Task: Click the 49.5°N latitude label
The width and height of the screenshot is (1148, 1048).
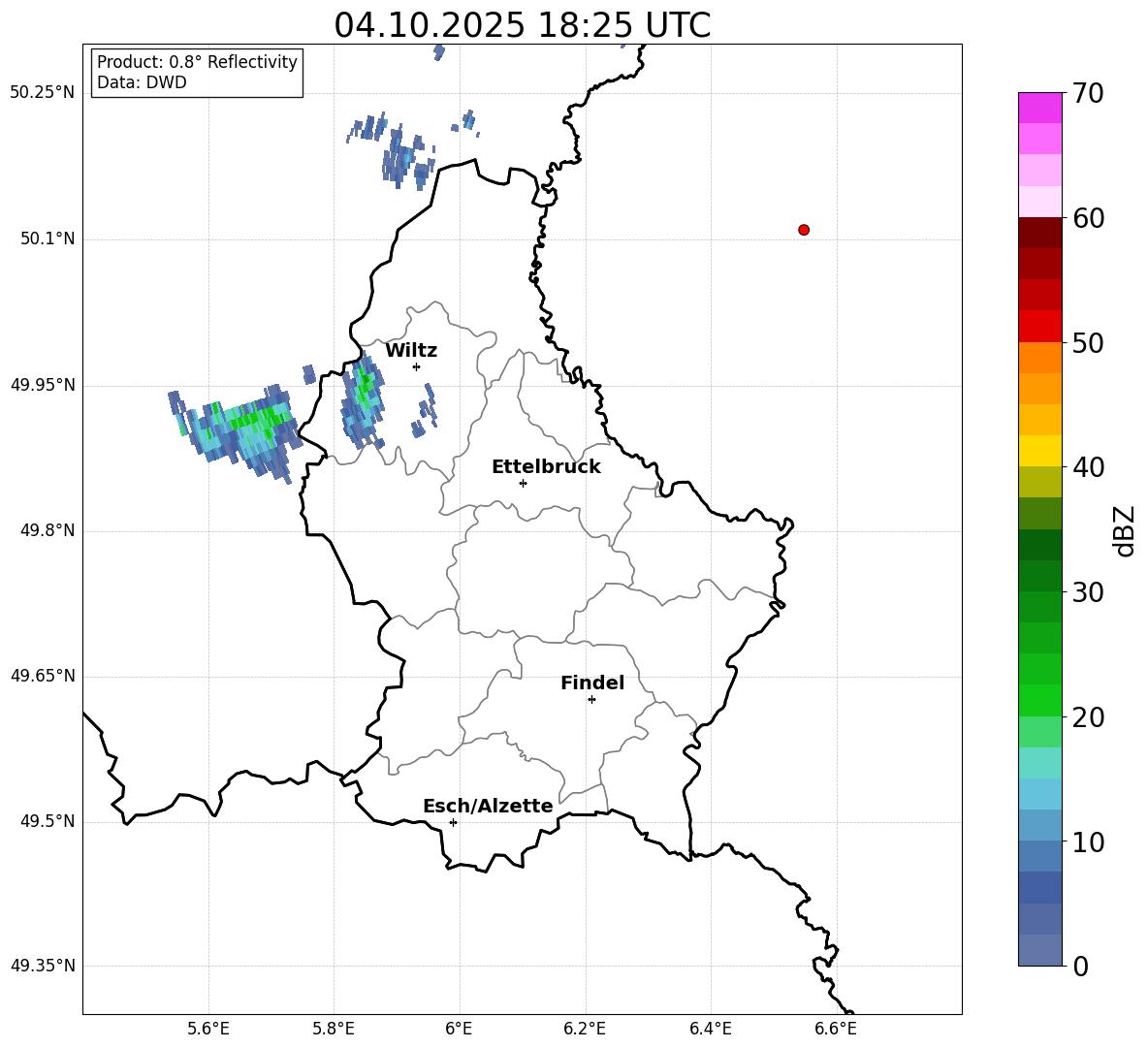Action: 48,822
